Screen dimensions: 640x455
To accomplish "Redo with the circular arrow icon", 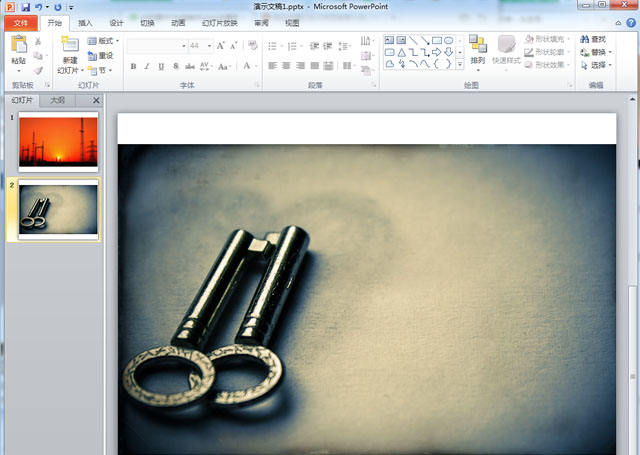I will pos(58,7).
